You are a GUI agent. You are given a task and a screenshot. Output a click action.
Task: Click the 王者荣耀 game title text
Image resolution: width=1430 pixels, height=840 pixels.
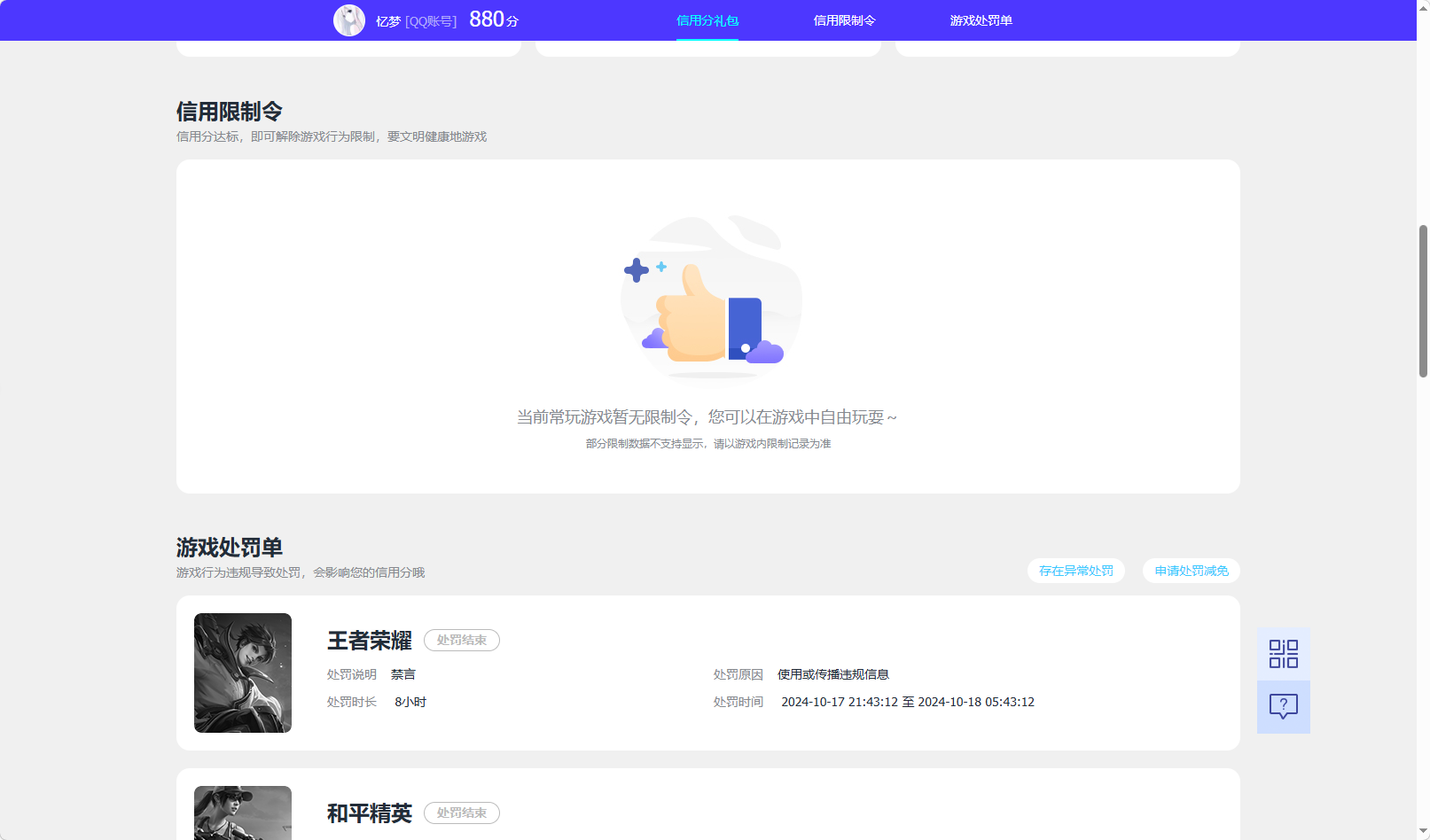pos(369,641)
